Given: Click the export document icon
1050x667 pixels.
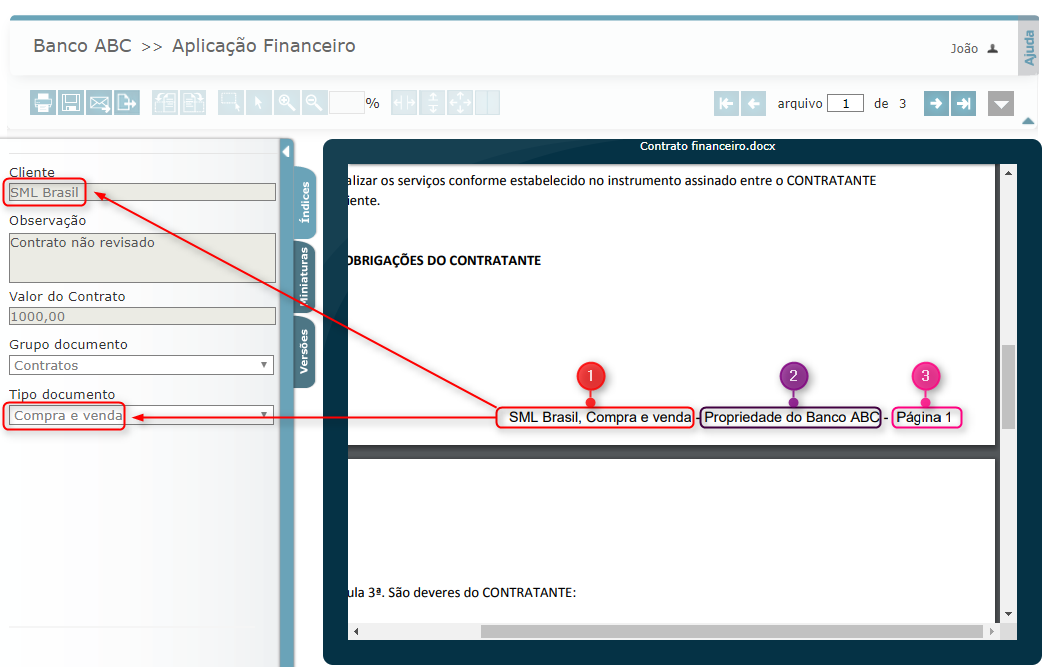Looking at the screenshot, I should coord(126,102).
